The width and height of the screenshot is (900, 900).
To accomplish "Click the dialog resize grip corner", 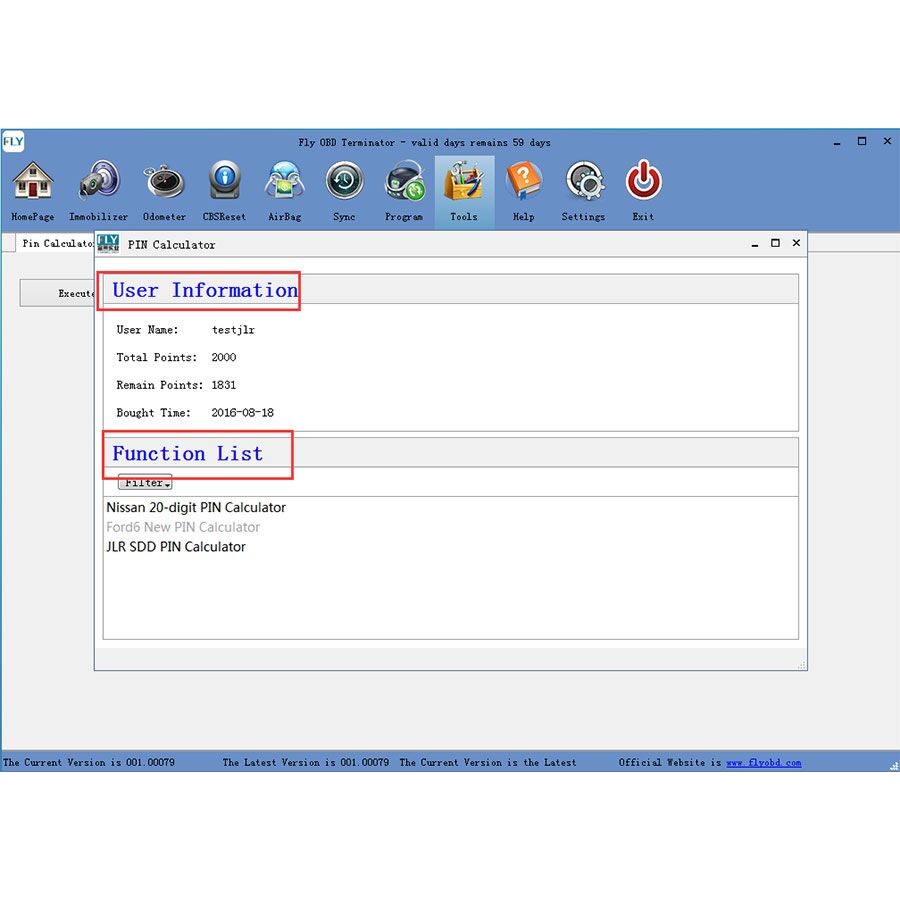I will (802, 665).
